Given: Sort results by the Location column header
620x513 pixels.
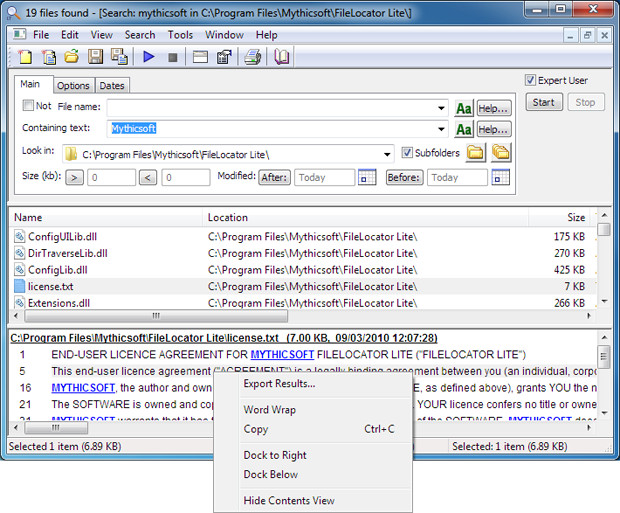Looking at the screenshot, I should point(366,218).
